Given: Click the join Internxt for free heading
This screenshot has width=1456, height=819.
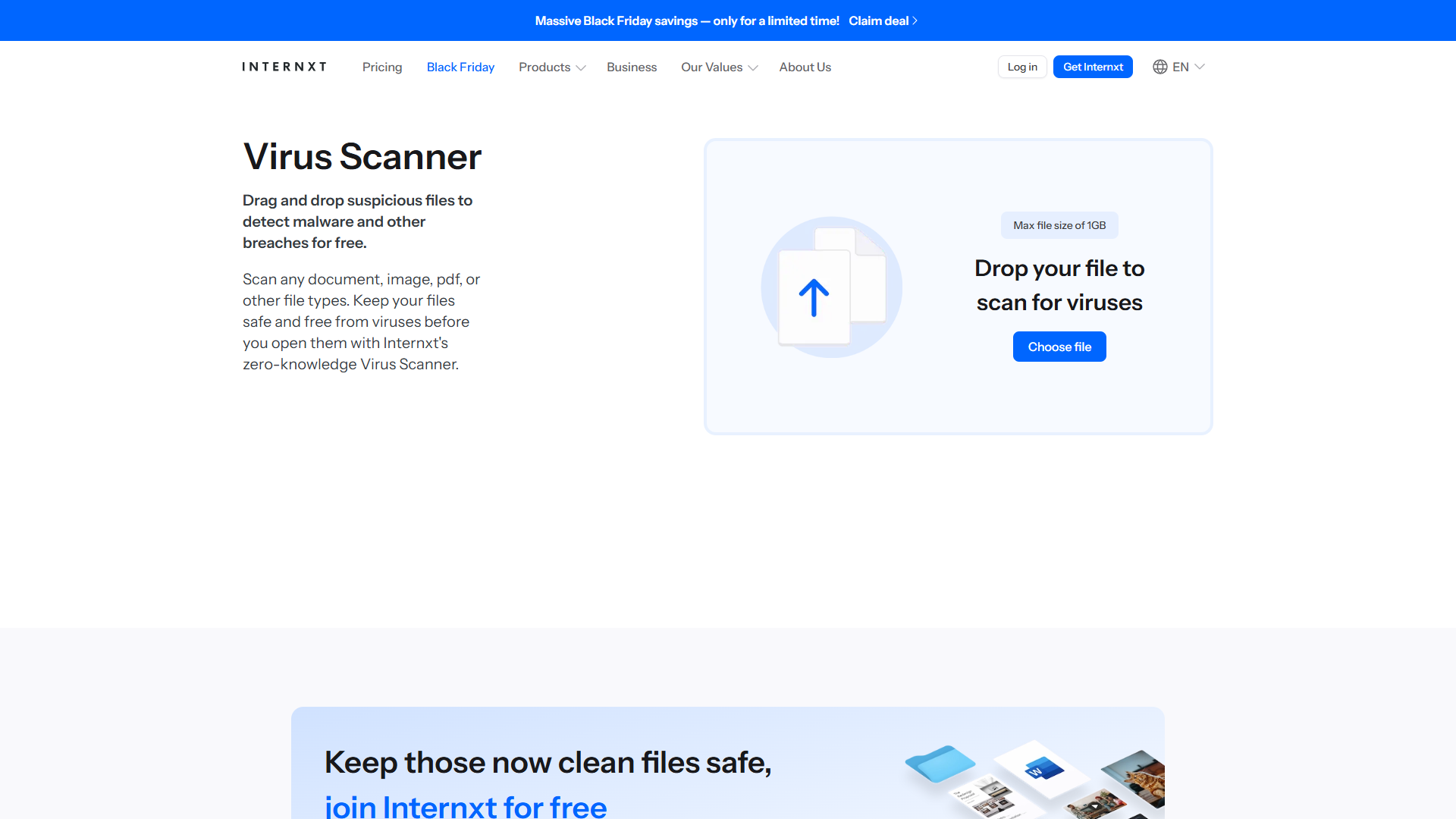Looking at the screenshot, I should tap(466, 805).
